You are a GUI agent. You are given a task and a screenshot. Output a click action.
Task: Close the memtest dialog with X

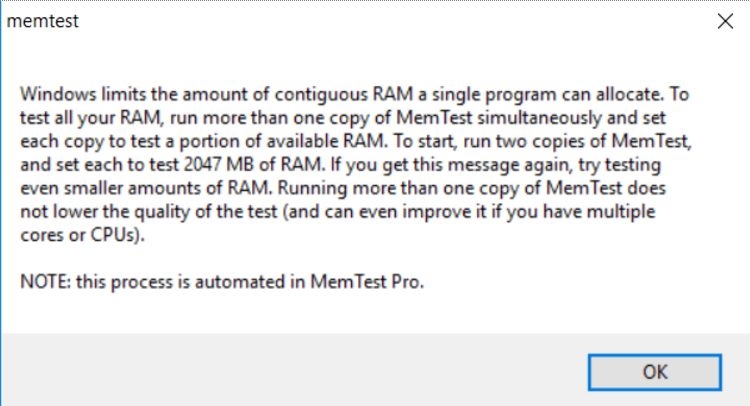point(723,19)
